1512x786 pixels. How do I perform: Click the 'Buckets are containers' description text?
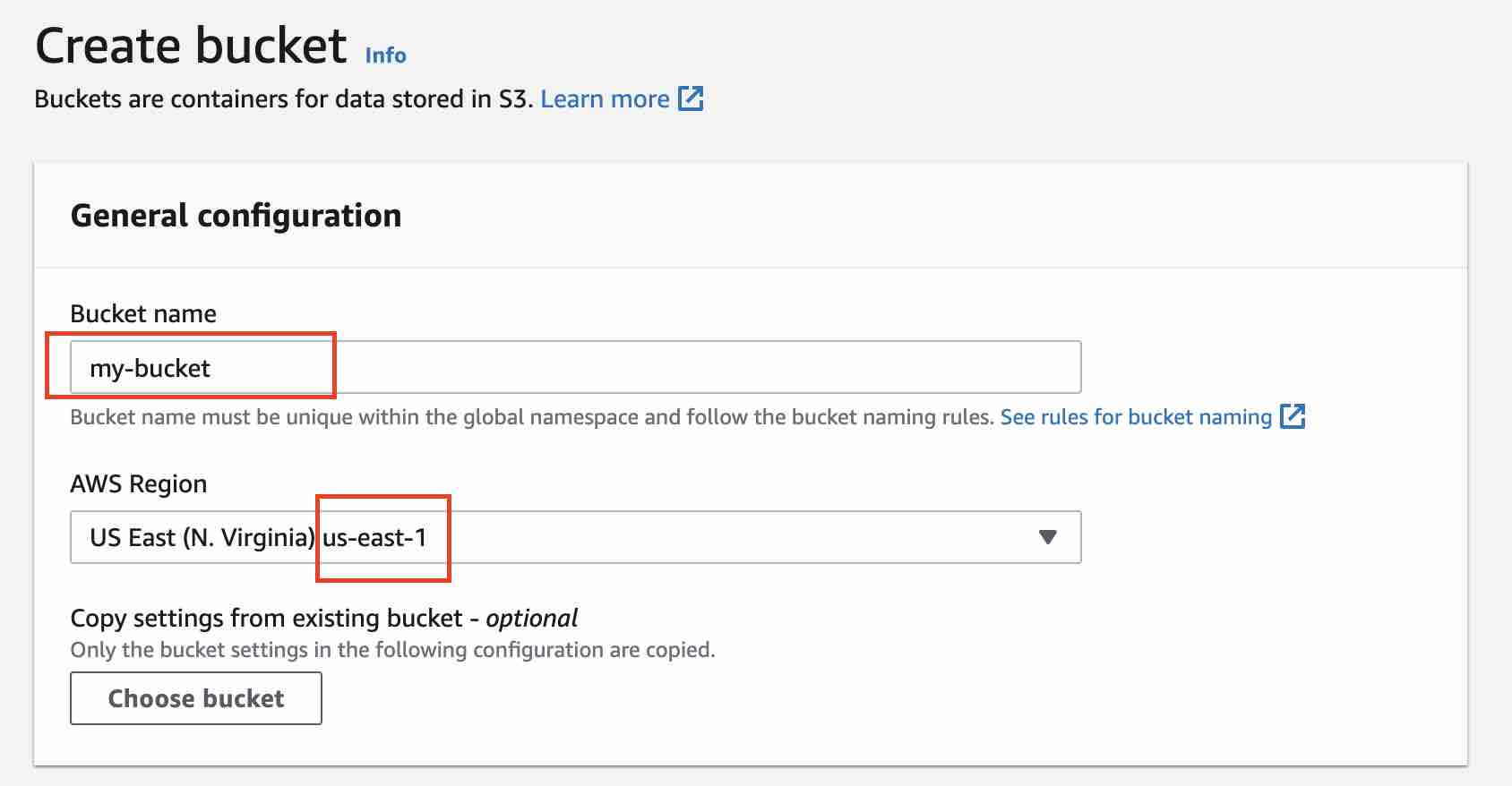tap(283, 98)
